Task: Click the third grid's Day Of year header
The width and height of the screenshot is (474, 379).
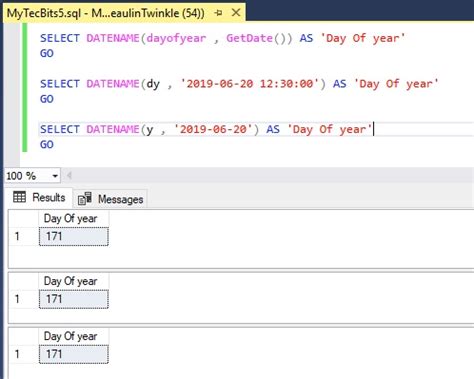Action: 74,336
